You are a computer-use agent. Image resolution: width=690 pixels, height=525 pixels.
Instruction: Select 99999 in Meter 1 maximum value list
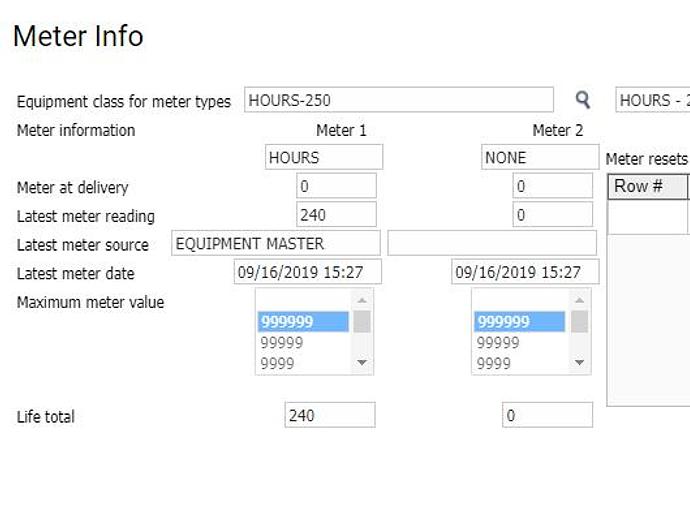(x=303, y=343)
